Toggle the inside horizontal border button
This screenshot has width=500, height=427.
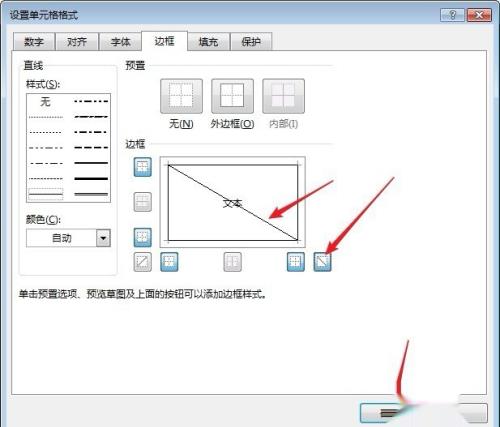143,202
